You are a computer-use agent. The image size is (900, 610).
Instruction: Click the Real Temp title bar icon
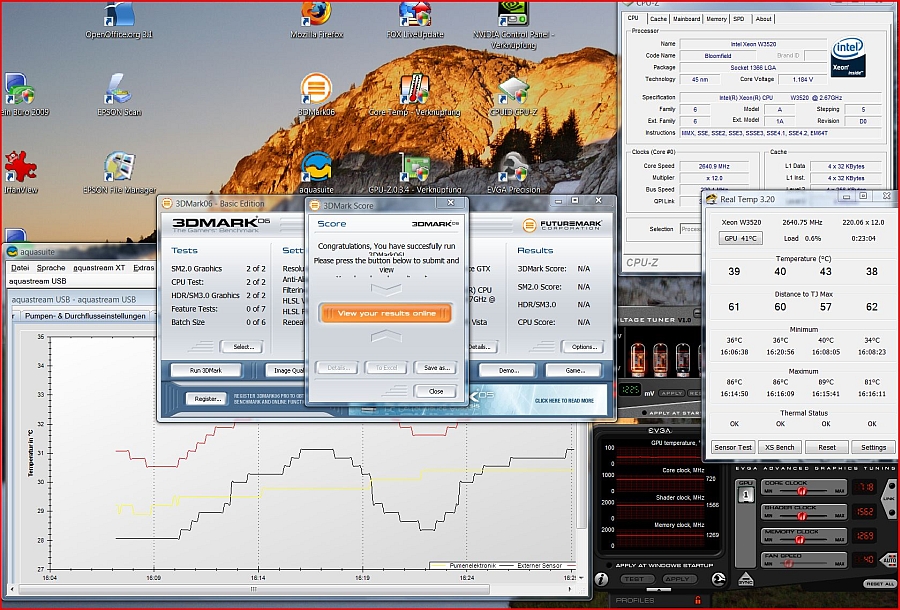712,199
